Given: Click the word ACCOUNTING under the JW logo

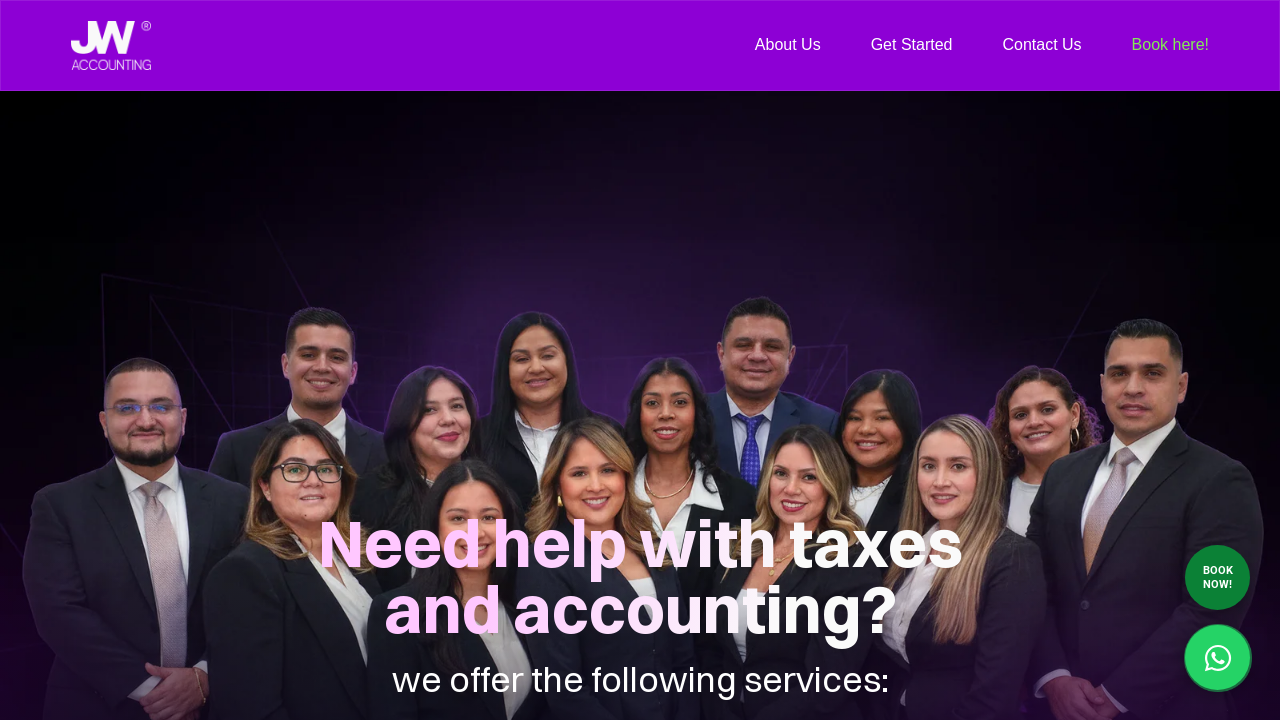Looking at the screenshot, I should 111,64.
